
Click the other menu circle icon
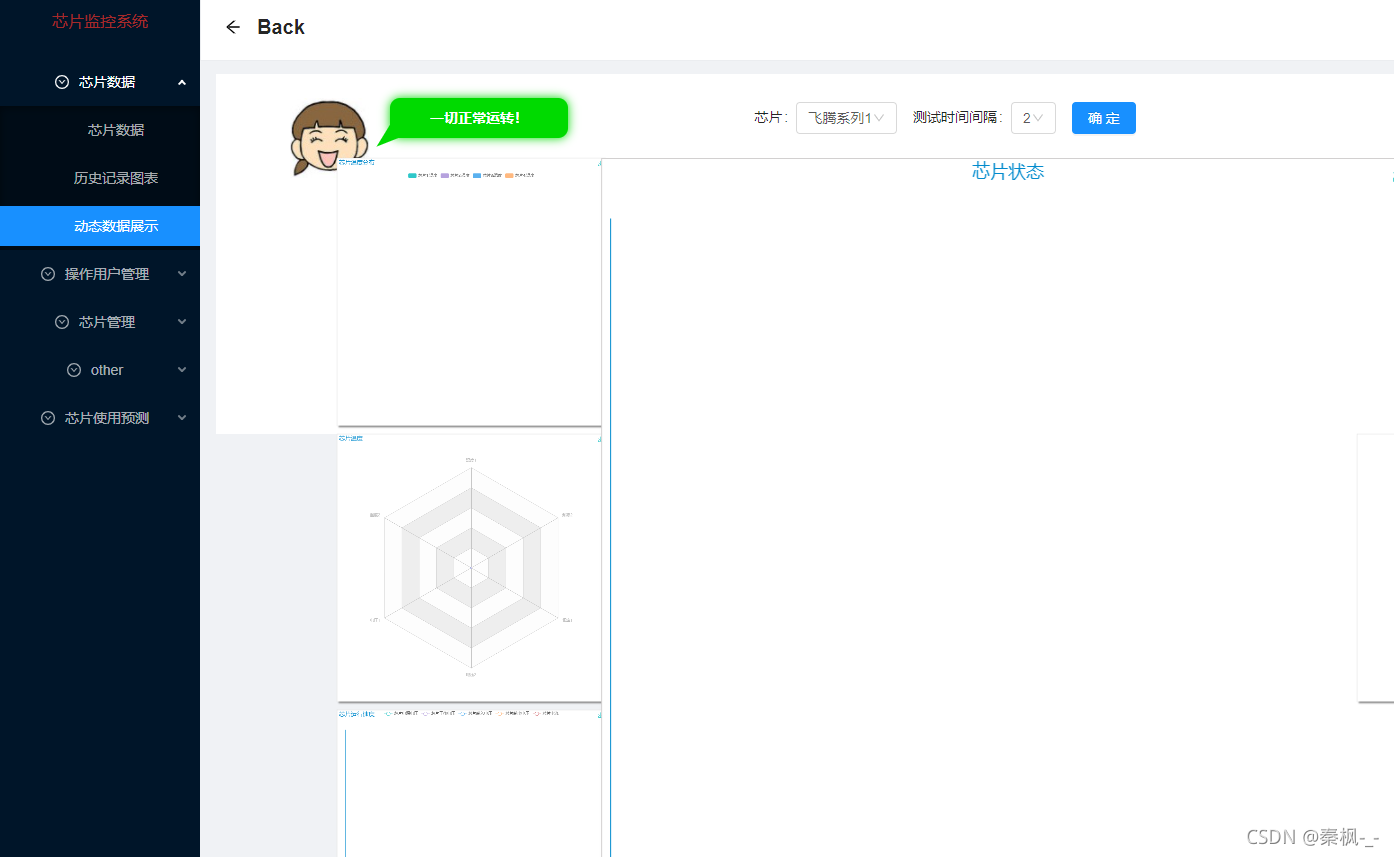tap(74, 370)
